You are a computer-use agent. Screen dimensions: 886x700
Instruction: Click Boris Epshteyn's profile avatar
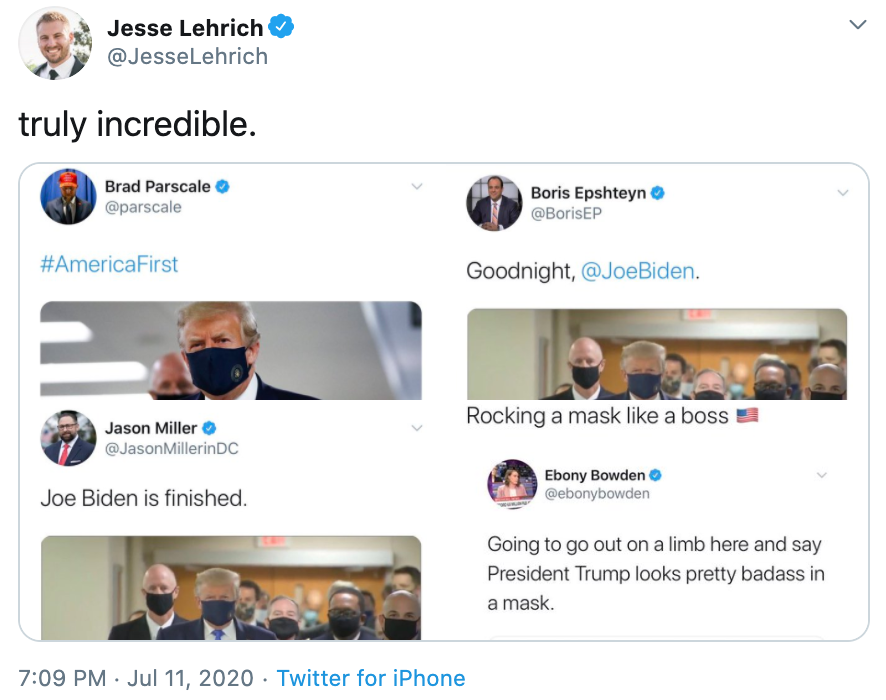pyautogui.click(x=494, y=203)
